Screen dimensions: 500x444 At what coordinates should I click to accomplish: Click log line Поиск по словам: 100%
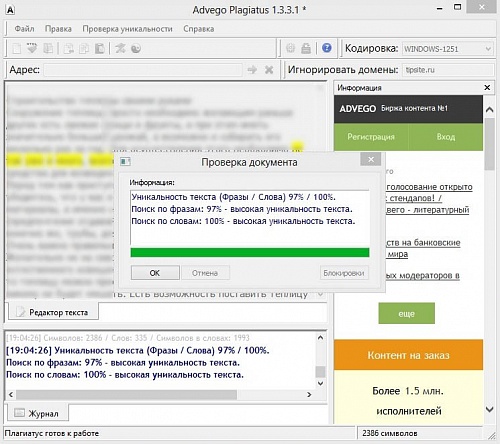[125, 375]
